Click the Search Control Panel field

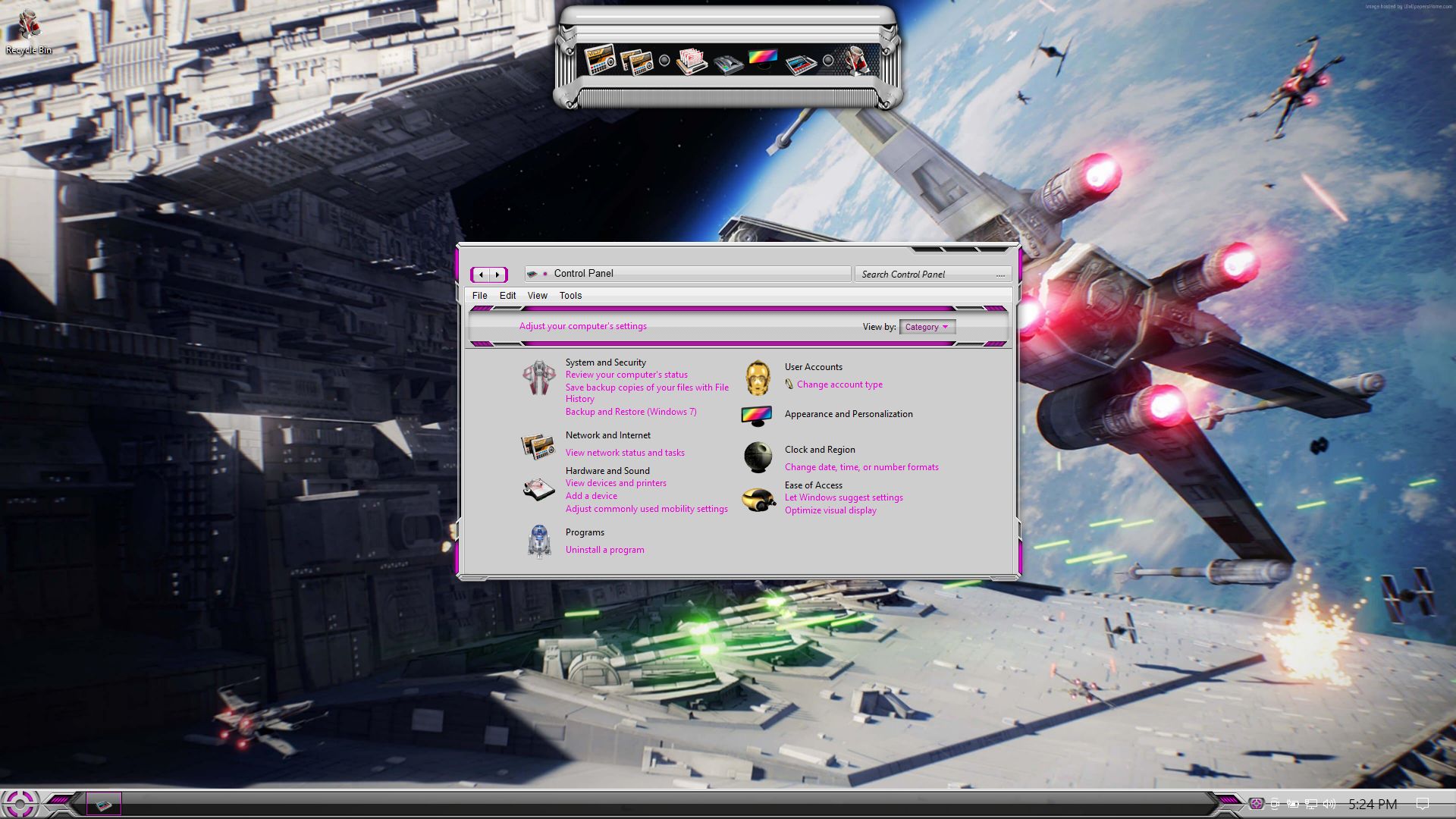coord(927,275)
